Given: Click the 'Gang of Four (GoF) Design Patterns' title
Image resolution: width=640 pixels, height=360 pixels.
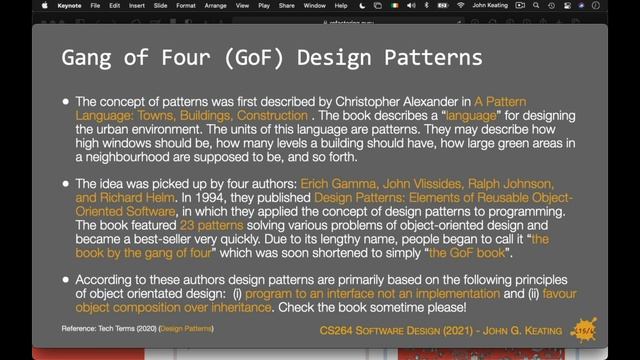Looking at the screenshot, I should click(272, 58).
